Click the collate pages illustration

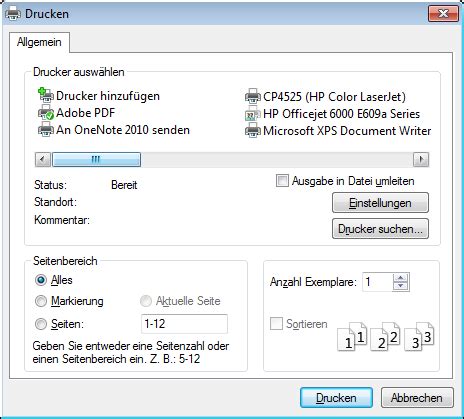coord(386,336)
